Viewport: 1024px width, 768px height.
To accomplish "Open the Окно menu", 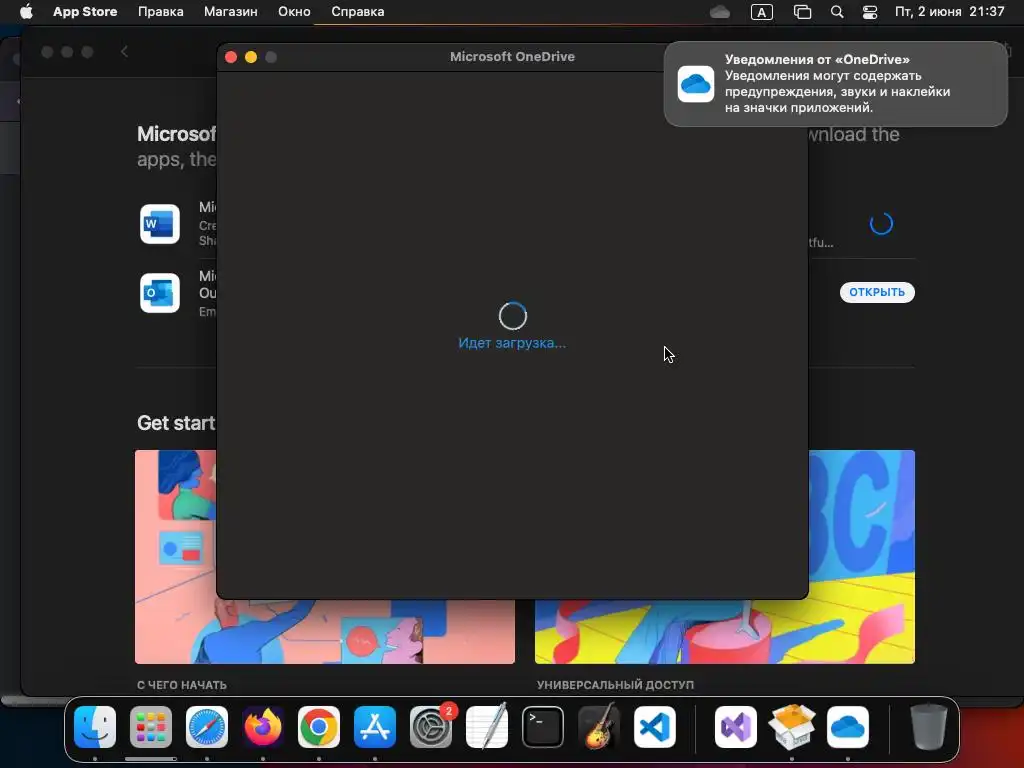I will [x=294, y=12].
